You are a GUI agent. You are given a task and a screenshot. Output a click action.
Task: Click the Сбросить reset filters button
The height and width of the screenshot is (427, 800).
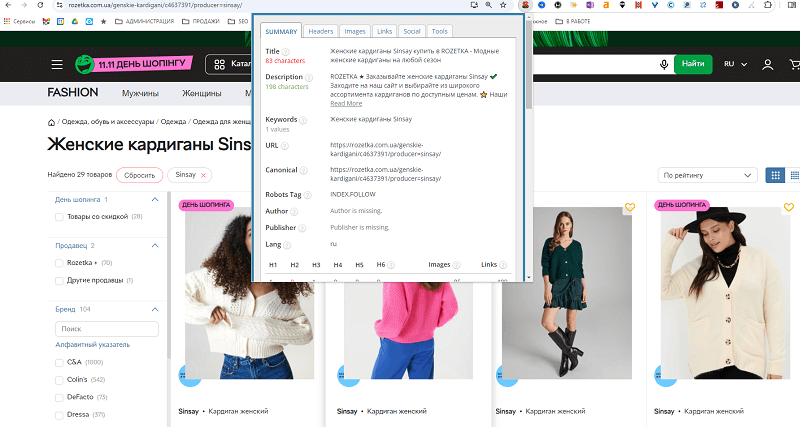(x=139, y=175)
